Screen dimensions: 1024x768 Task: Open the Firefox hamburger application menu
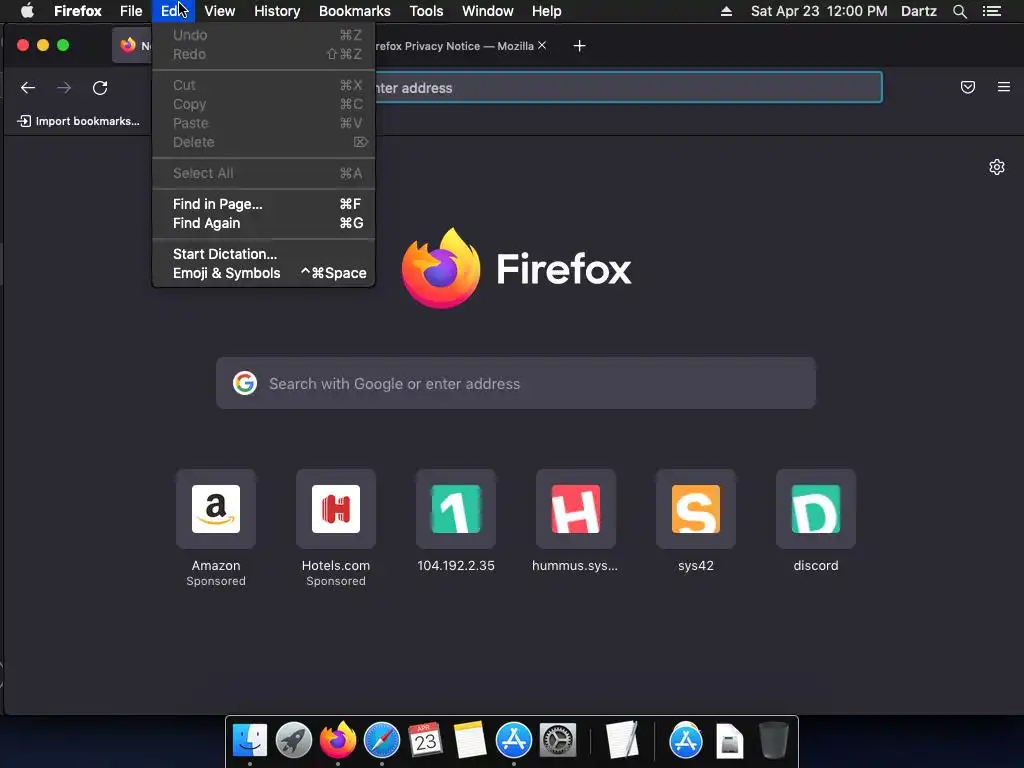tap(1004, 87)
